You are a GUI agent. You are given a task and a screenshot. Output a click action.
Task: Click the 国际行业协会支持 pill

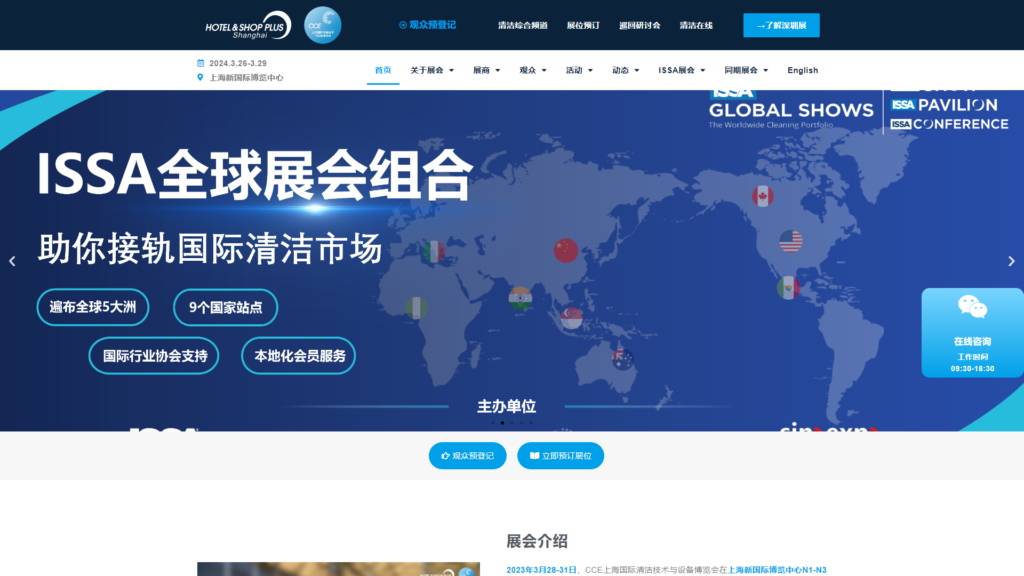tap(154, 356)
